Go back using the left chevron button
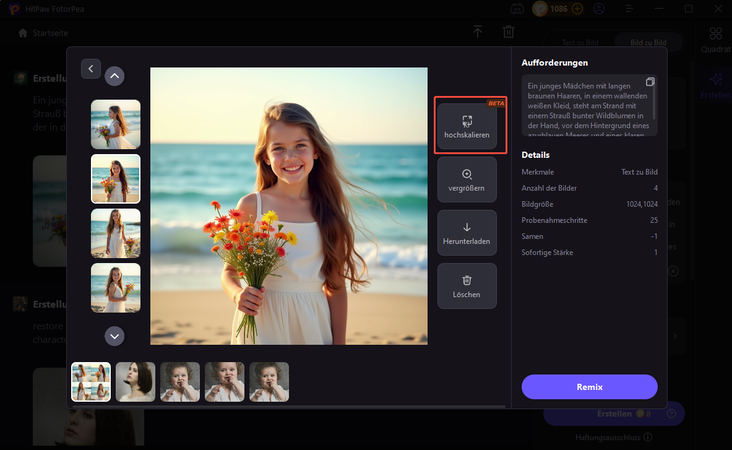Viewport: 732px width, 450px height. (x=91, y=69)
